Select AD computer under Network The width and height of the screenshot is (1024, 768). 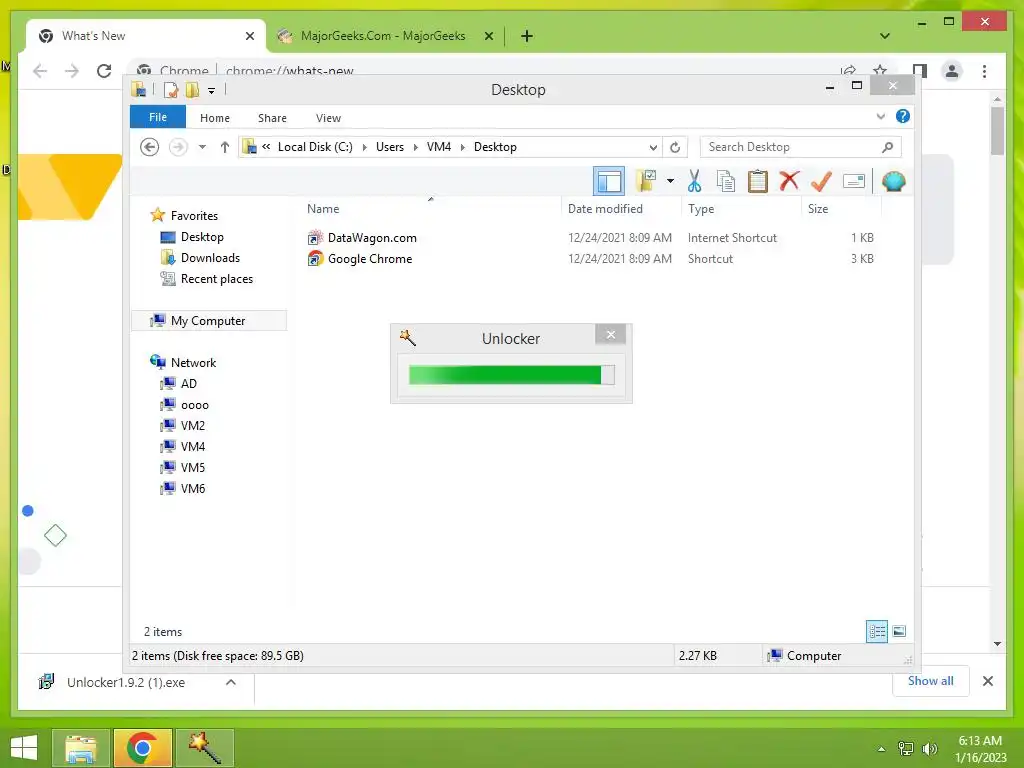coord(189,383)
